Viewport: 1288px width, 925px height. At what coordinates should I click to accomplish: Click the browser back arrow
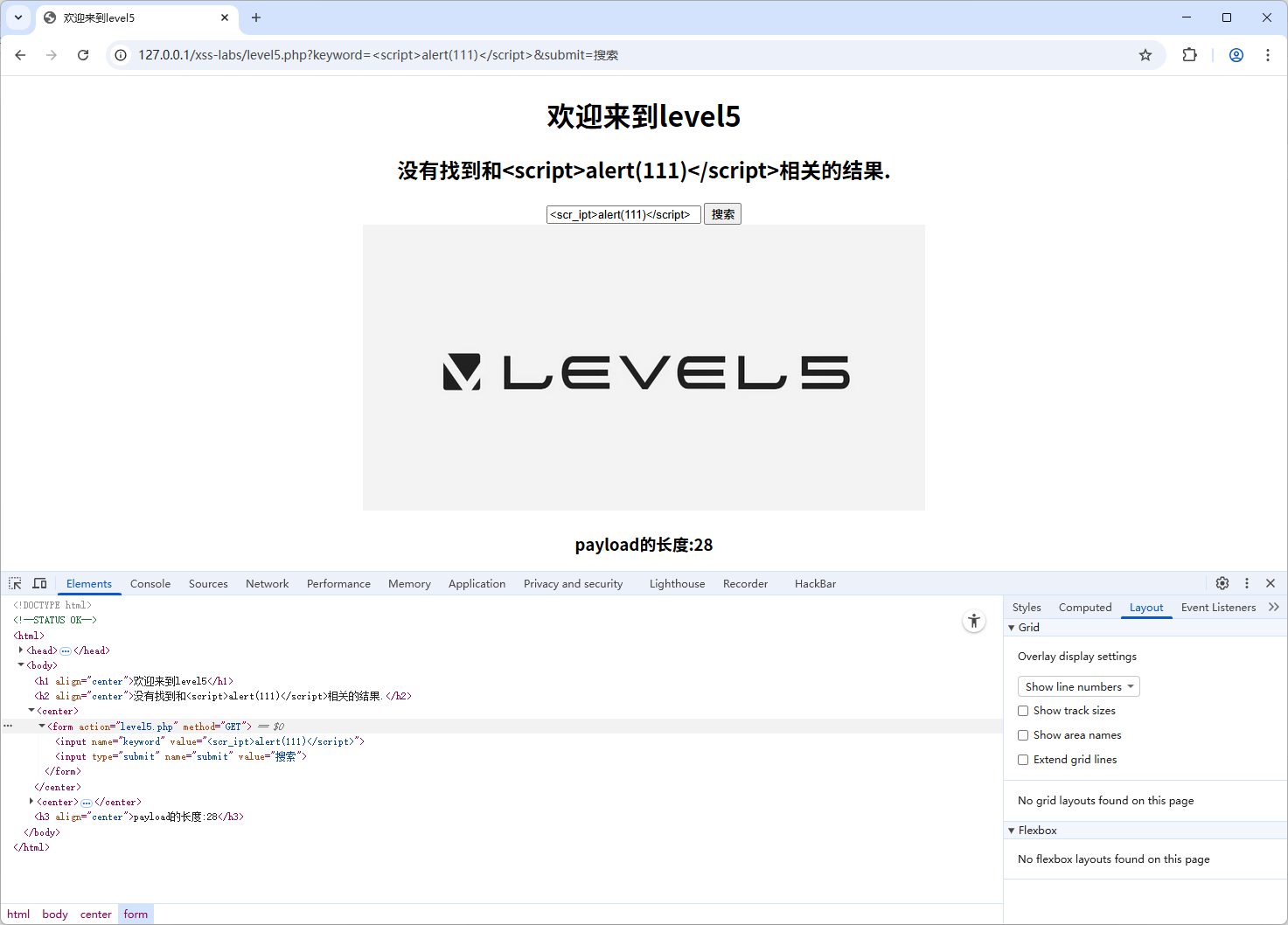[20, 55]
